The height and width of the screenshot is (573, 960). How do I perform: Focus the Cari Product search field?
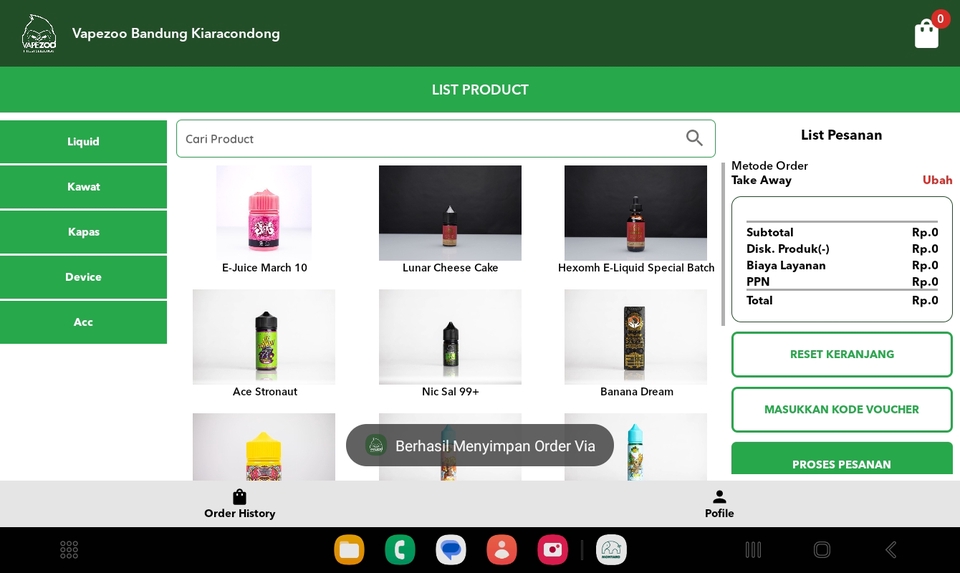tap(446, 139)
